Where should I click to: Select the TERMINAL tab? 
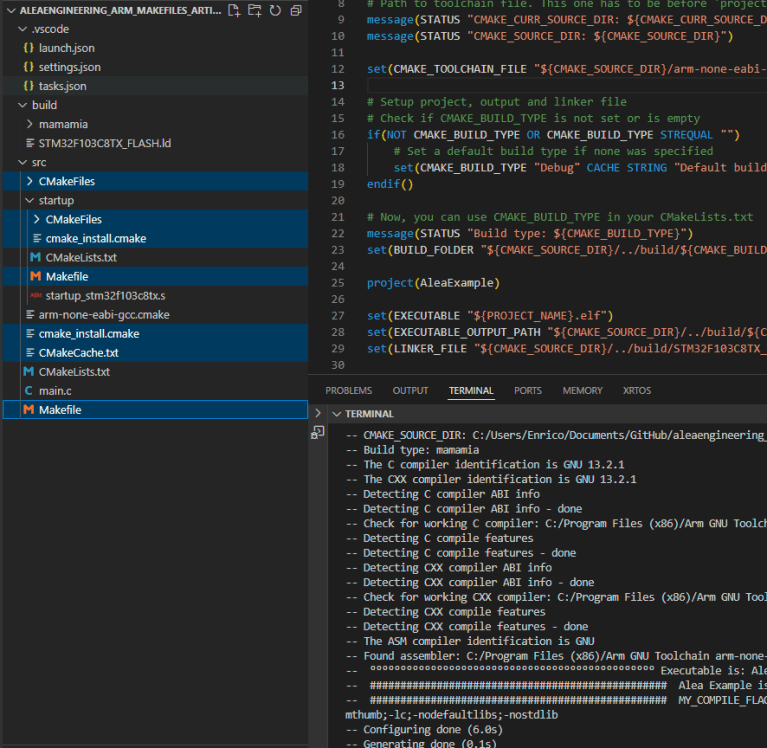[471, 390]
